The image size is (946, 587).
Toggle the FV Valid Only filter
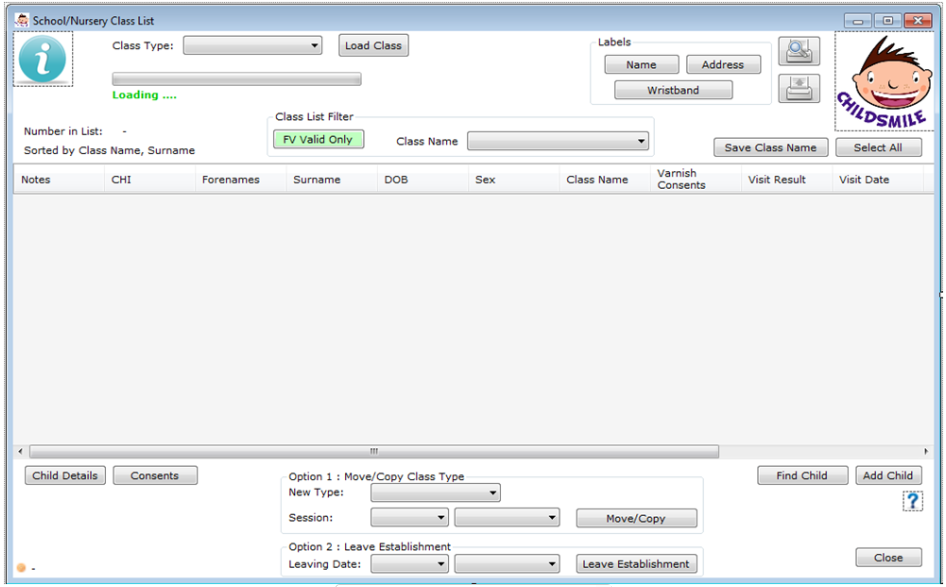(x=318, y=140)
